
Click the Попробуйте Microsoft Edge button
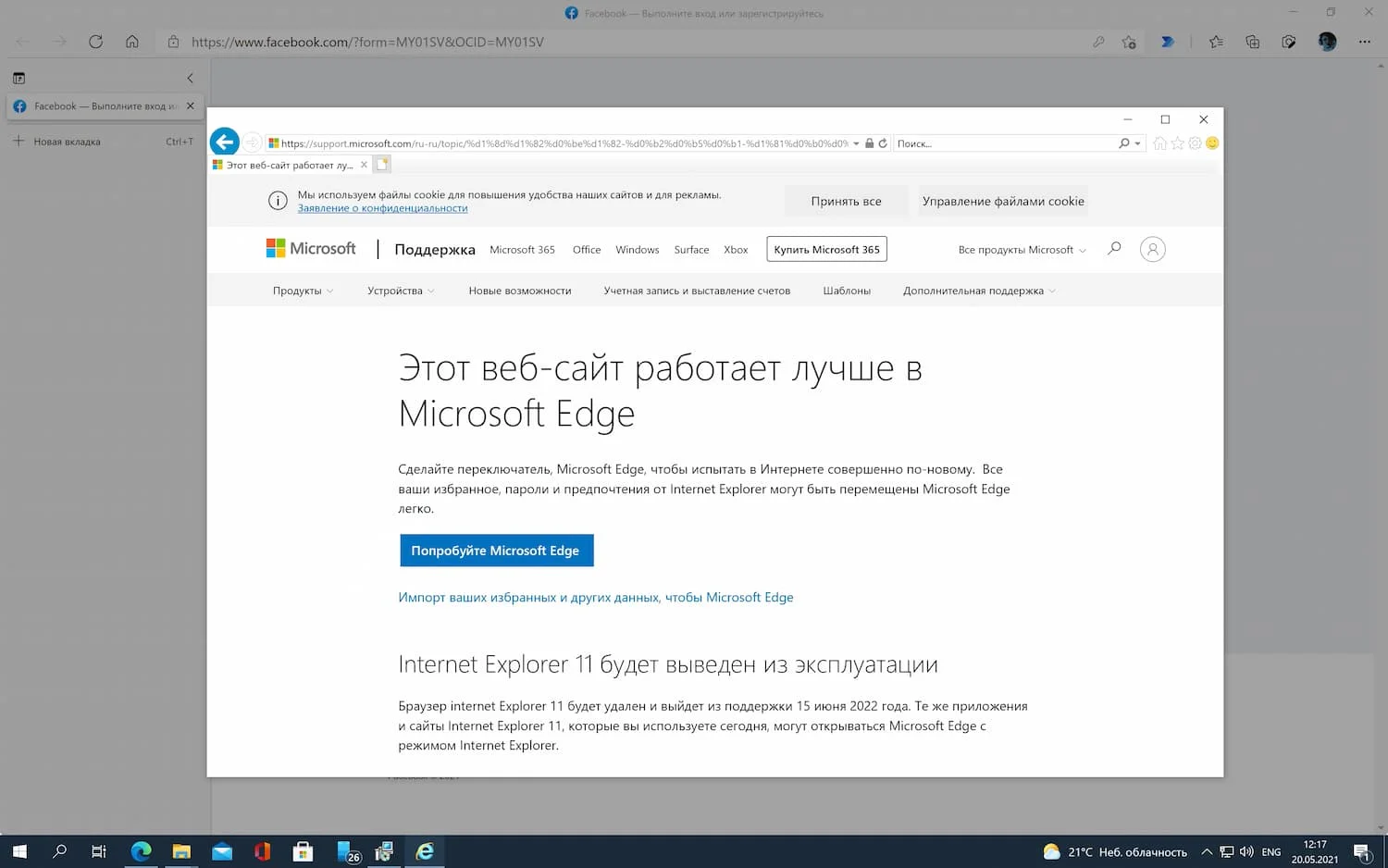pos(496,551)
